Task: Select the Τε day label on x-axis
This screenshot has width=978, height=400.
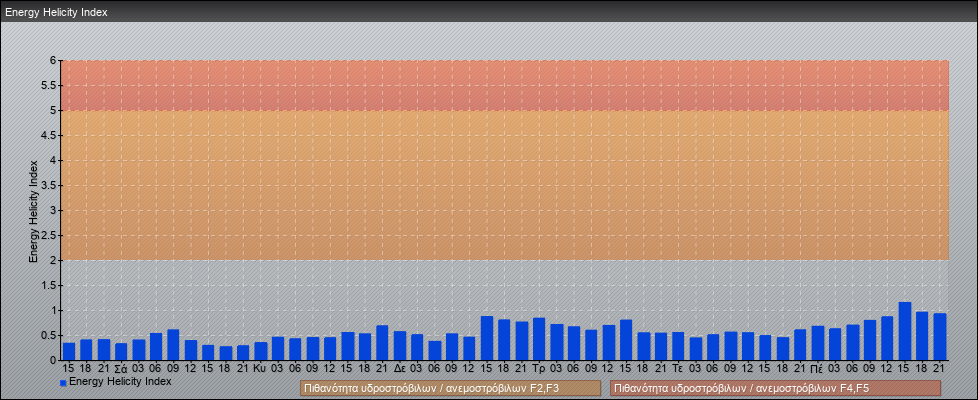Action: 678,369
